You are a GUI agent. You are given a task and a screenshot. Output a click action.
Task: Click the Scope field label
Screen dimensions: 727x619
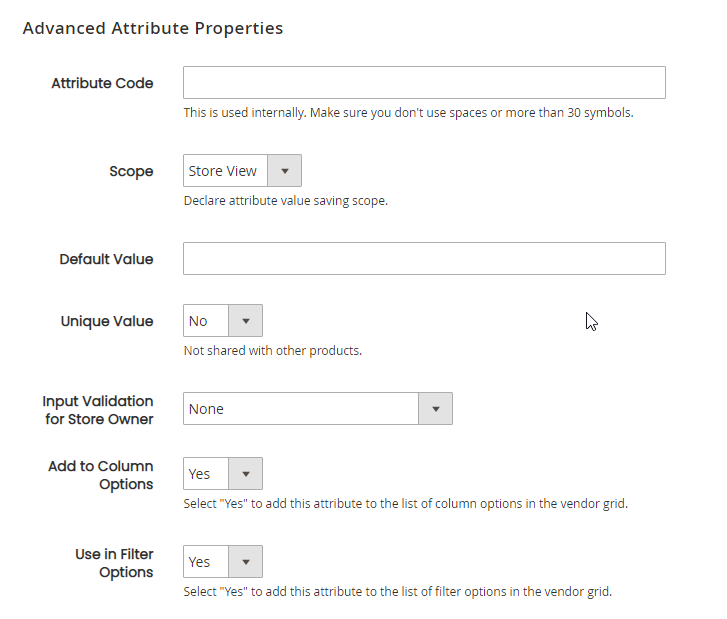131,171
